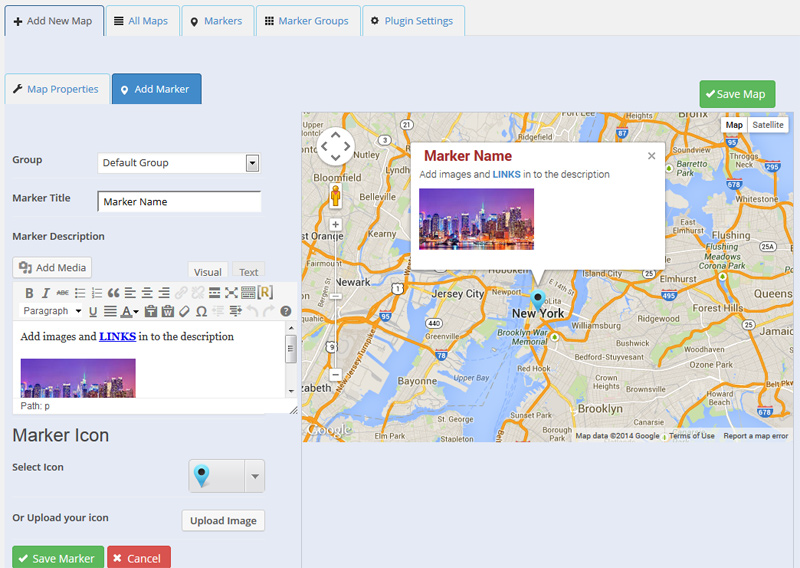This screenshot has width=800, height=568.
Task: Insert a special character (Omega)
Action: (201, 311)
